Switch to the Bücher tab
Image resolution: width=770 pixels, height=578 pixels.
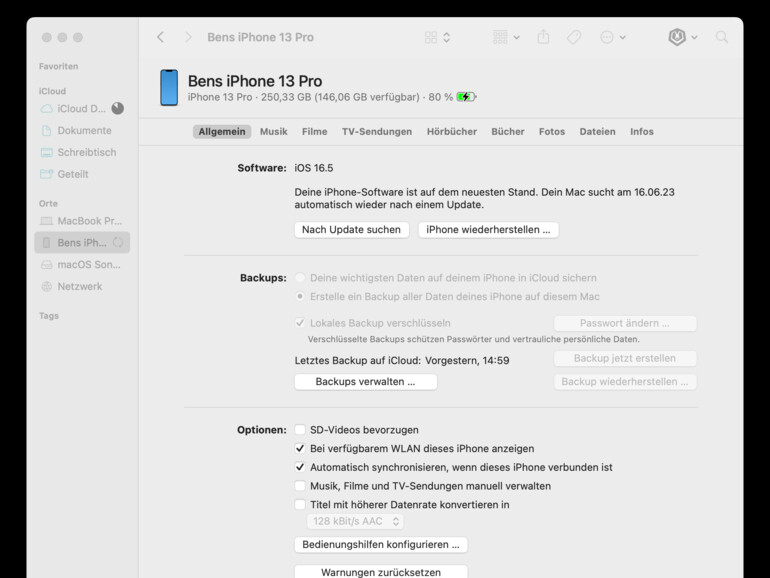pos(508,132)
